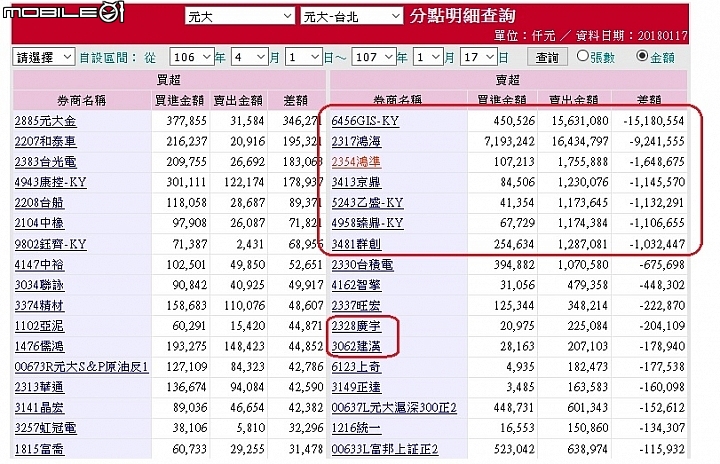Open the 4147中裕 stock link

39,265
